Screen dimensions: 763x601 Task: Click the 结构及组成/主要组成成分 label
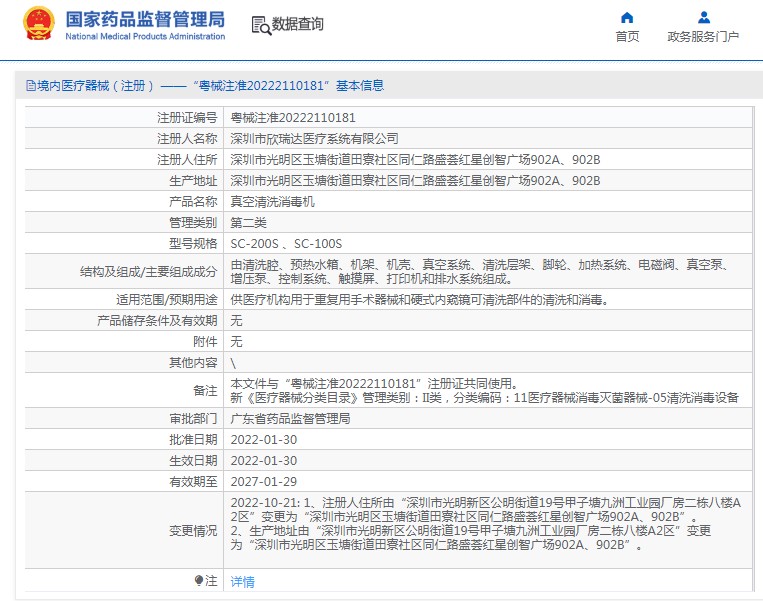pyautogui.click(x=148, y=272)
